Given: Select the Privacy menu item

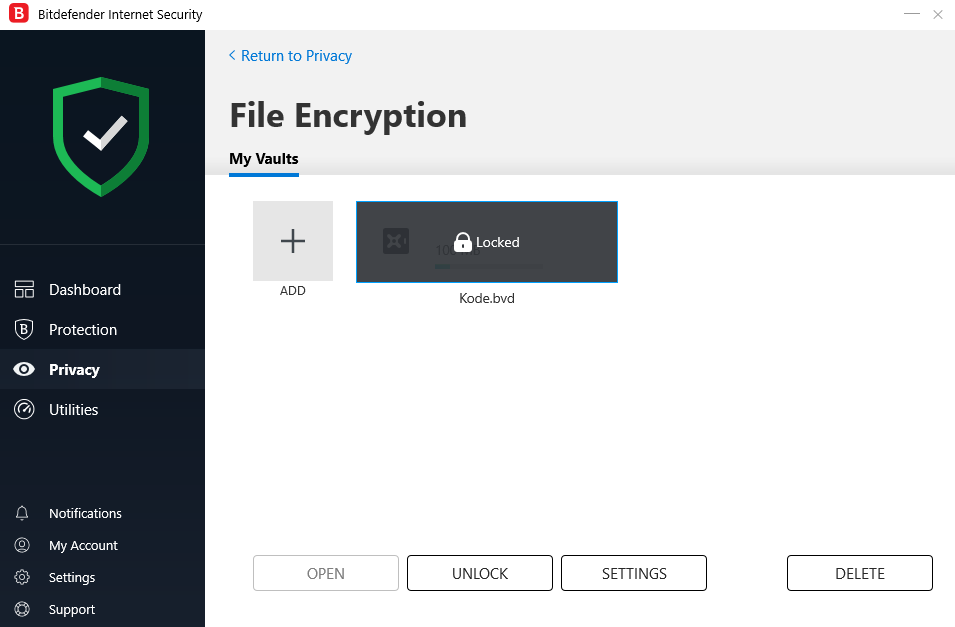Looking at the screenshot, I should coord(102,369).
